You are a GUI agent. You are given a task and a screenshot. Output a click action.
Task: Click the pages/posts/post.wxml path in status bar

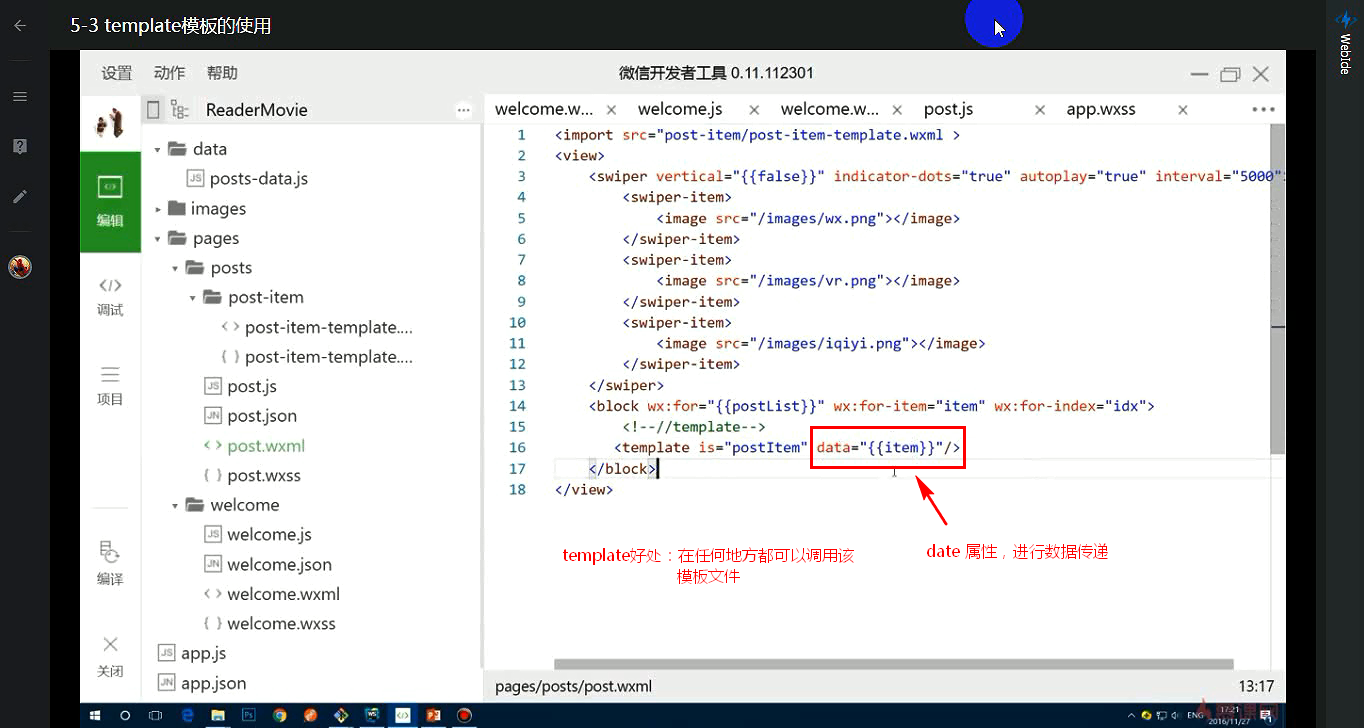click(573, 686)
